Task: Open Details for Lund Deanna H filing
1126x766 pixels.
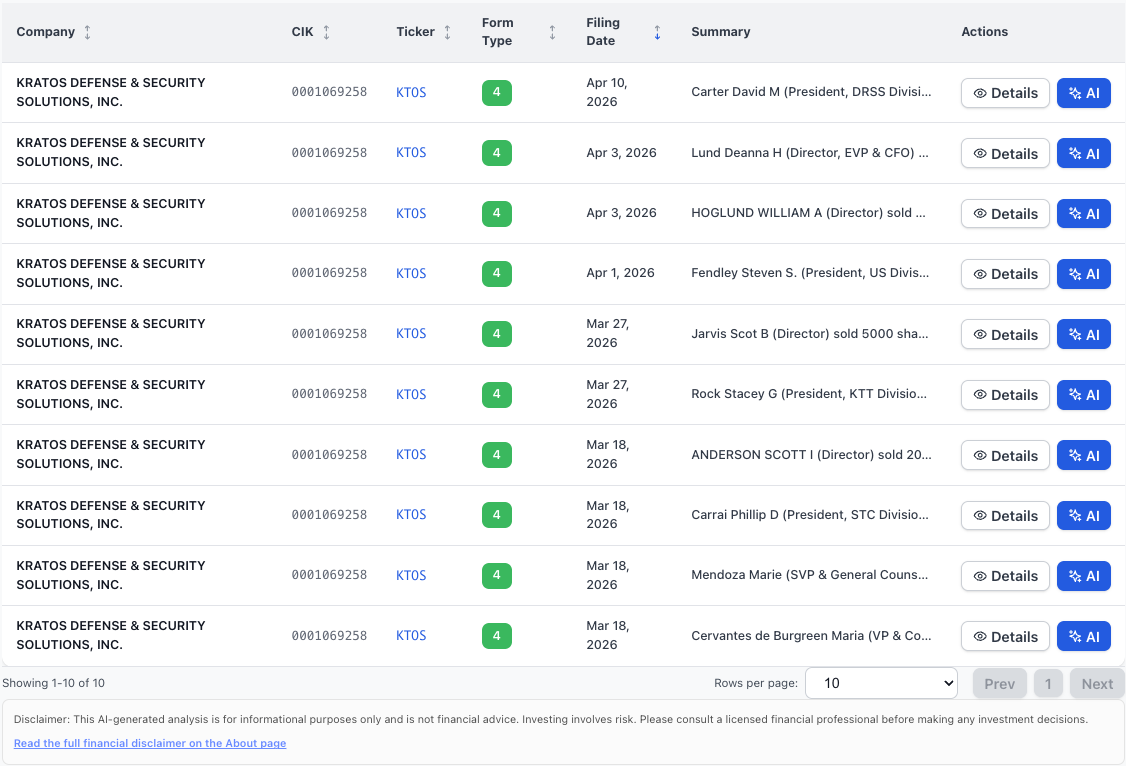Action: 1005,154
